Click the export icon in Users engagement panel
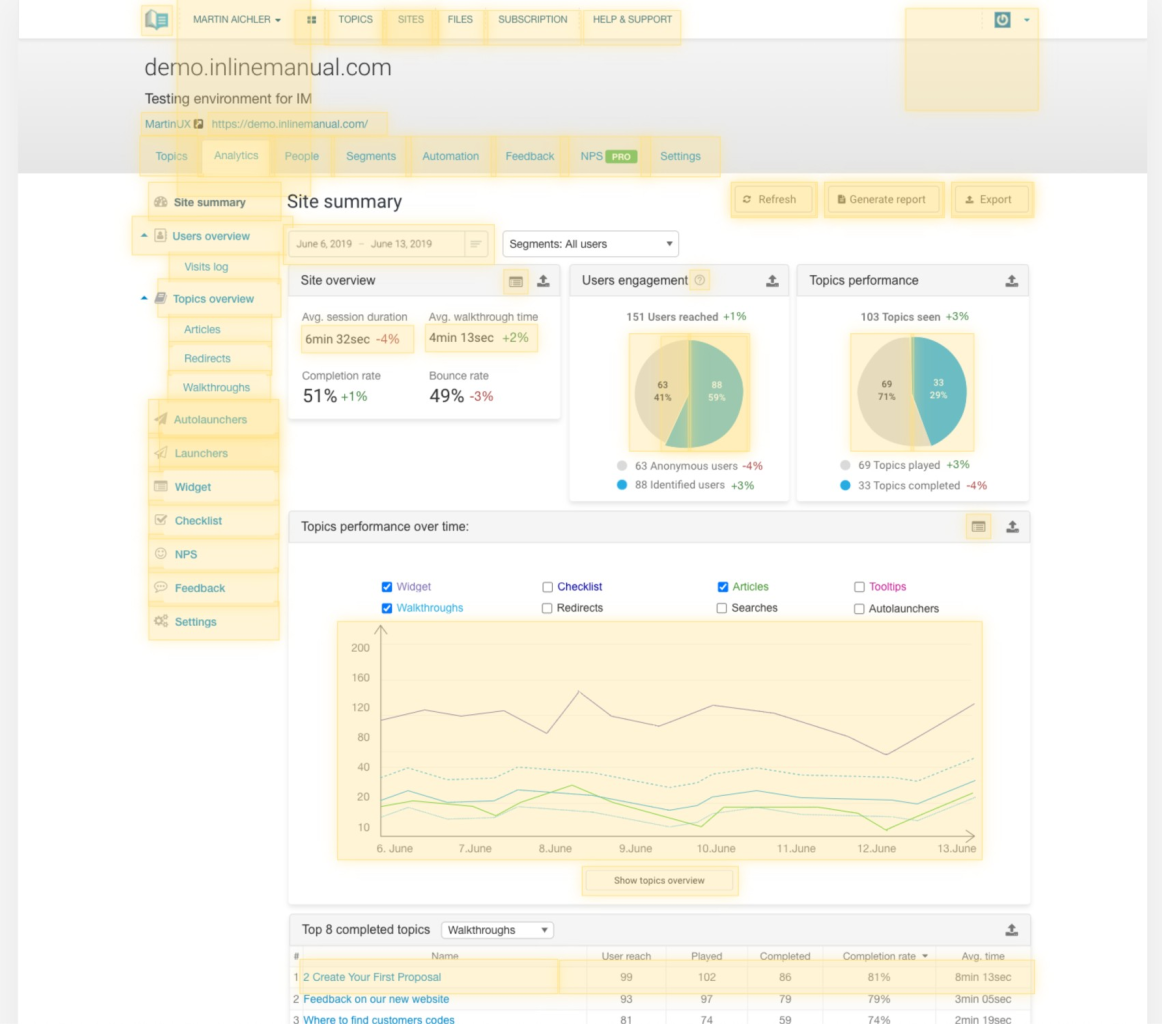Screen dimensions: 1162x1024 click(772, 281)
